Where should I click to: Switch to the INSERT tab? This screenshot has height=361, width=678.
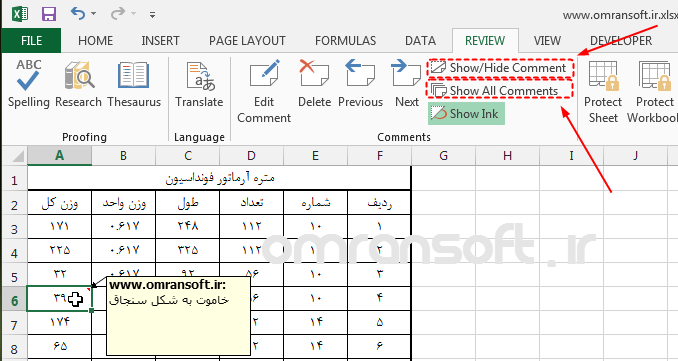click(160, 41)
